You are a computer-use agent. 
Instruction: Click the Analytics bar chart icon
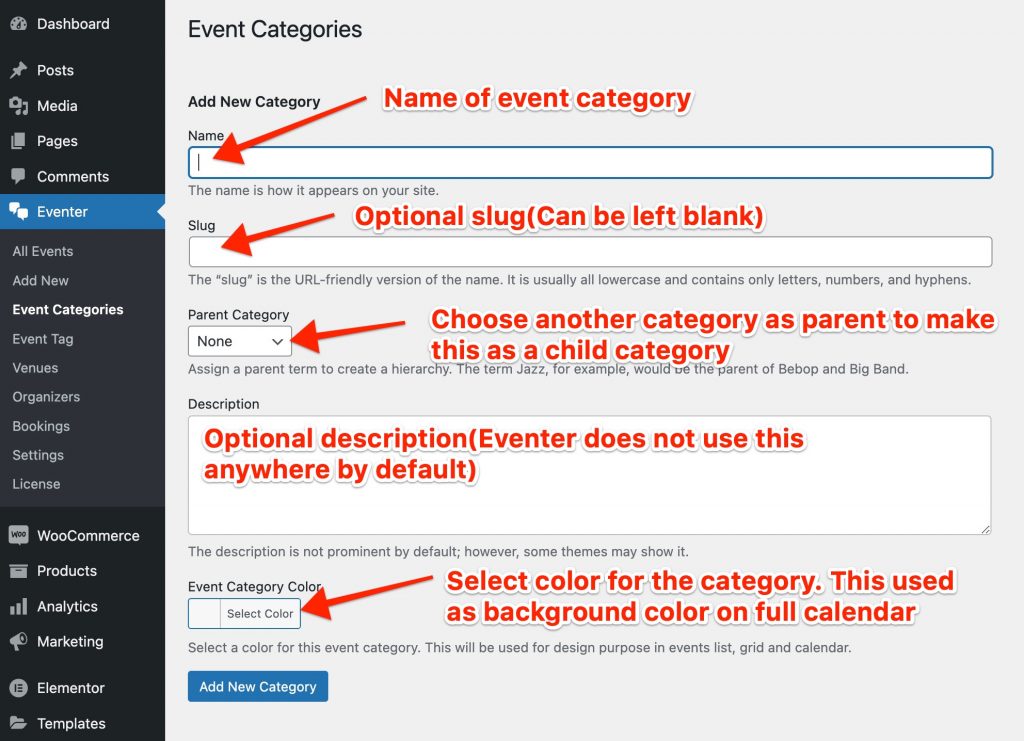pos(18,606)
